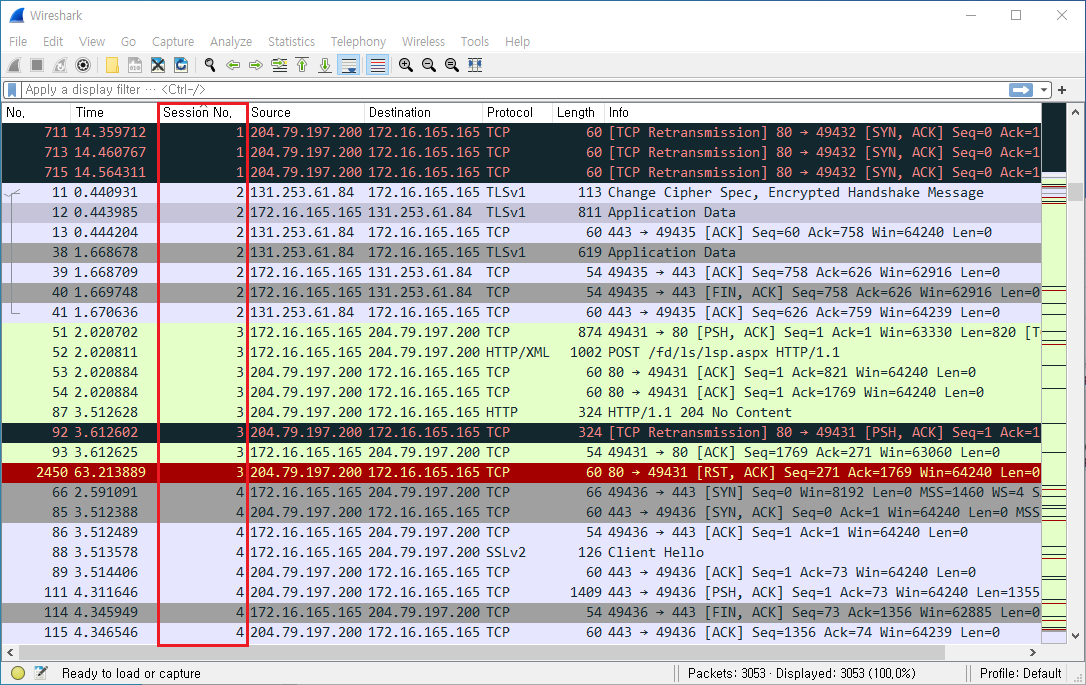
Task: Select packet 11 Change Cipher Spec row
Action: point(521,193)
